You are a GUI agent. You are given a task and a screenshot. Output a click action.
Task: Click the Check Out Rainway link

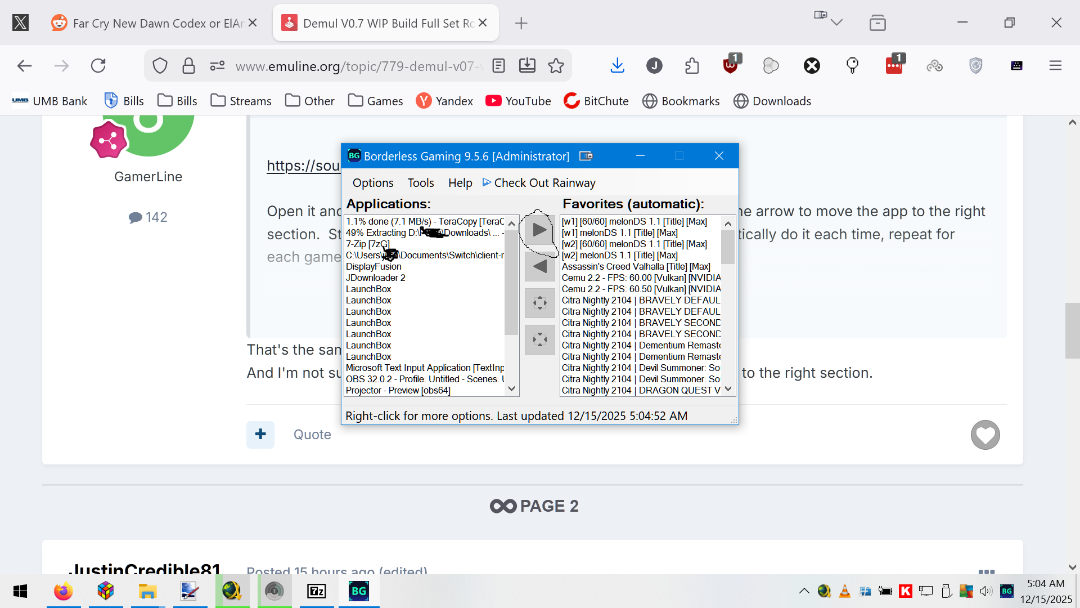click(x=544, y=183)
